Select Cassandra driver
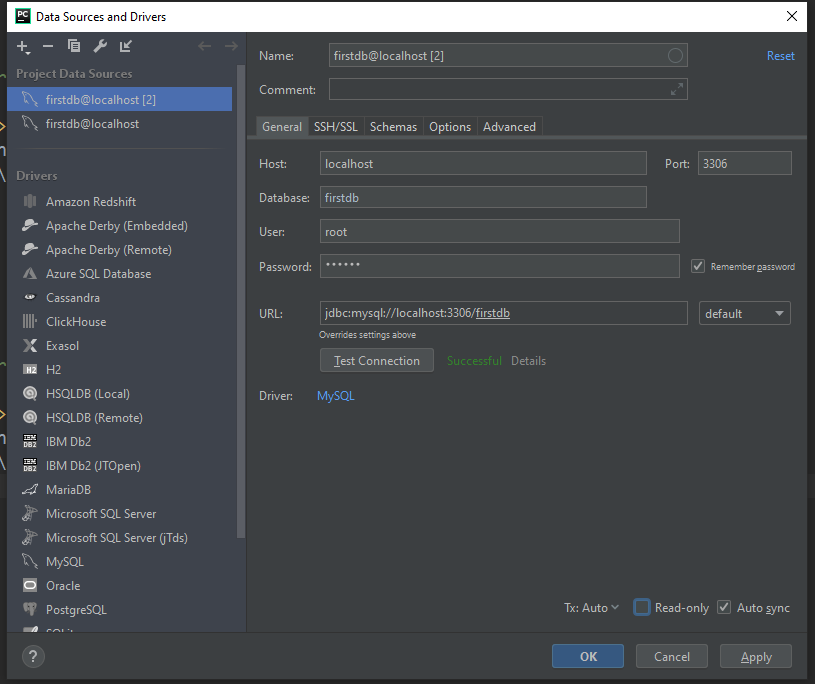Screen dimensions: 815x684 (x=120, y=297)
